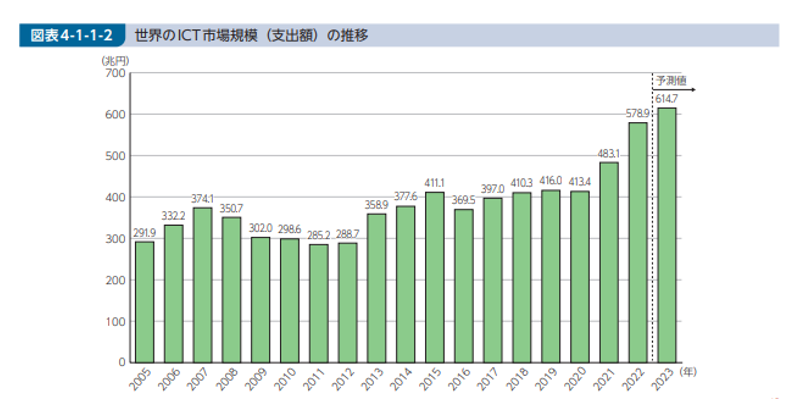Click the y-axis tick label 200

[116, 280]
